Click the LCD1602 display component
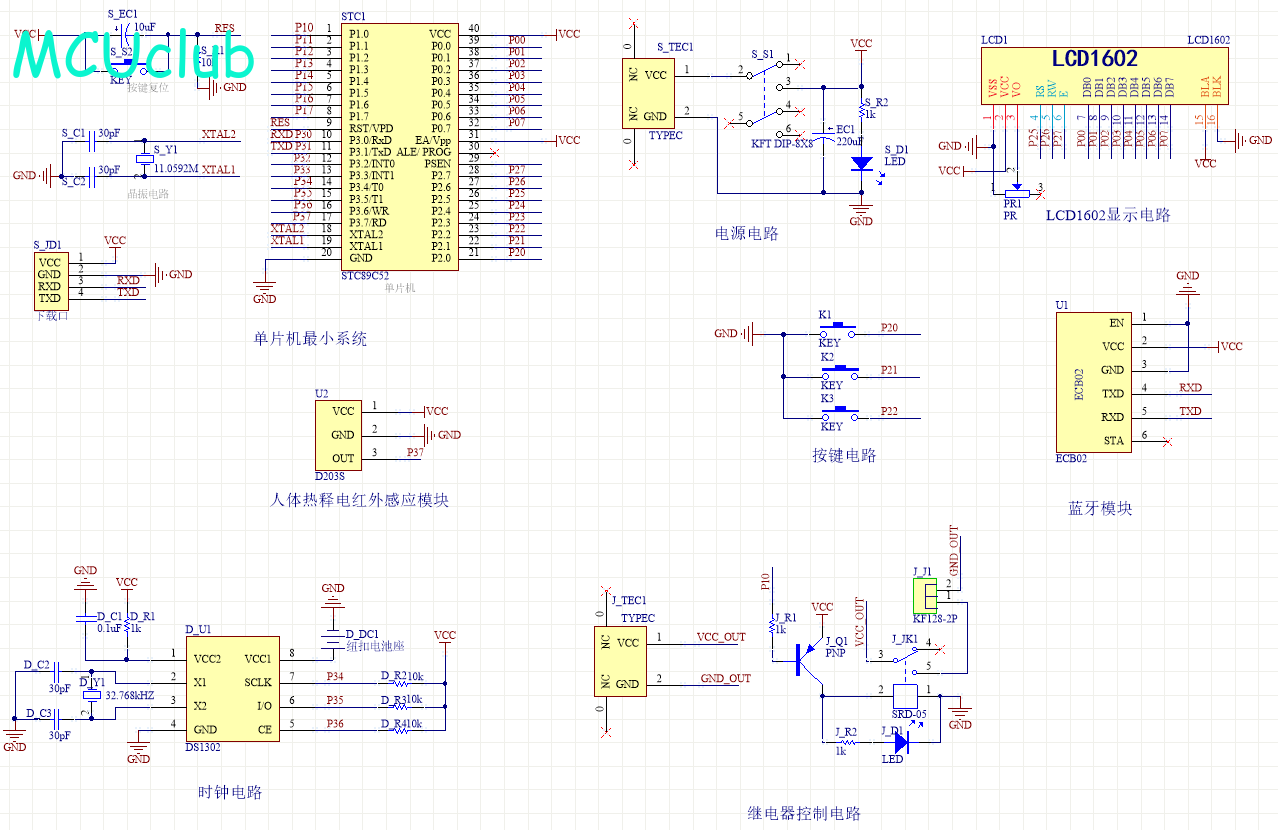The height and width of the screenshot is (830, 1278). [1094, 75]
